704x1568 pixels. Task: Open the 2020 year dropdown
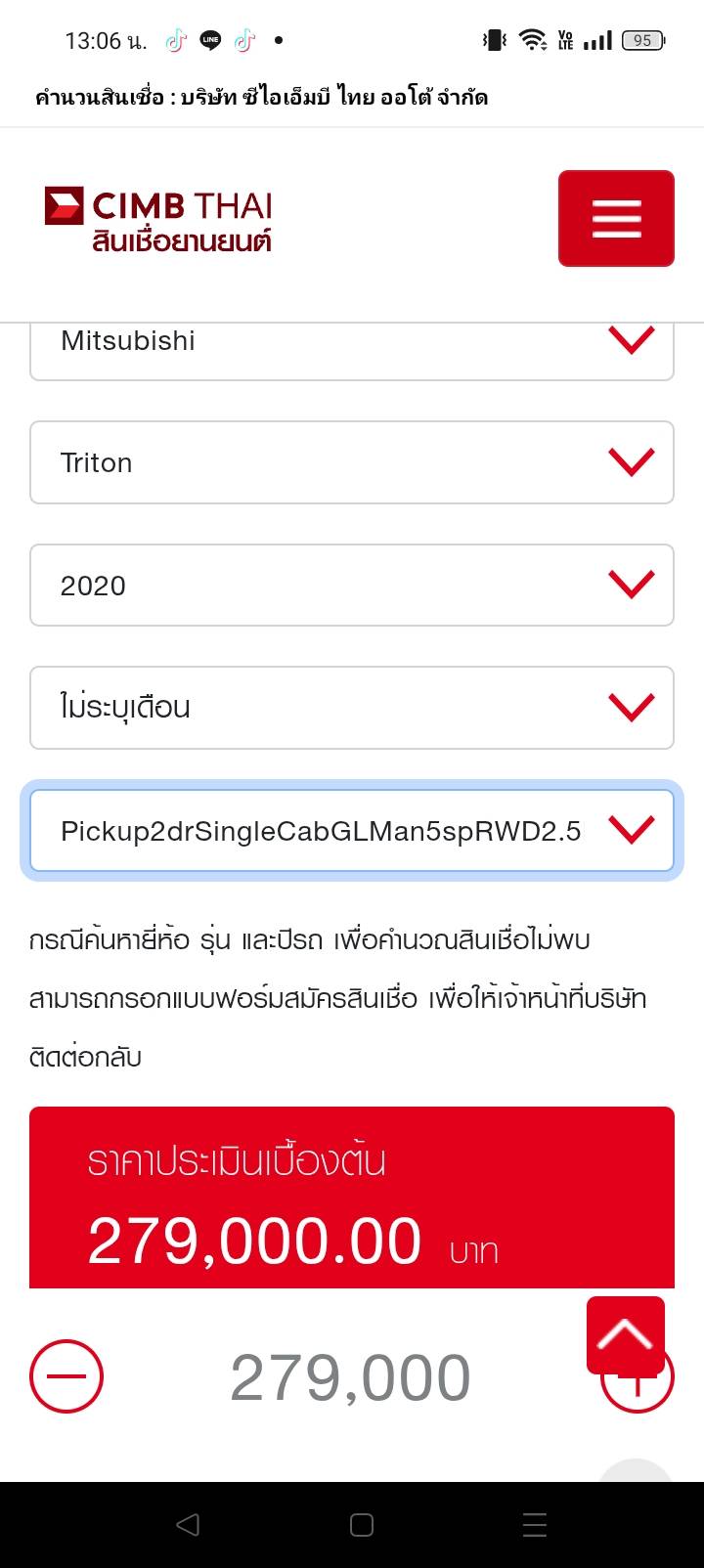click(352, 585)
